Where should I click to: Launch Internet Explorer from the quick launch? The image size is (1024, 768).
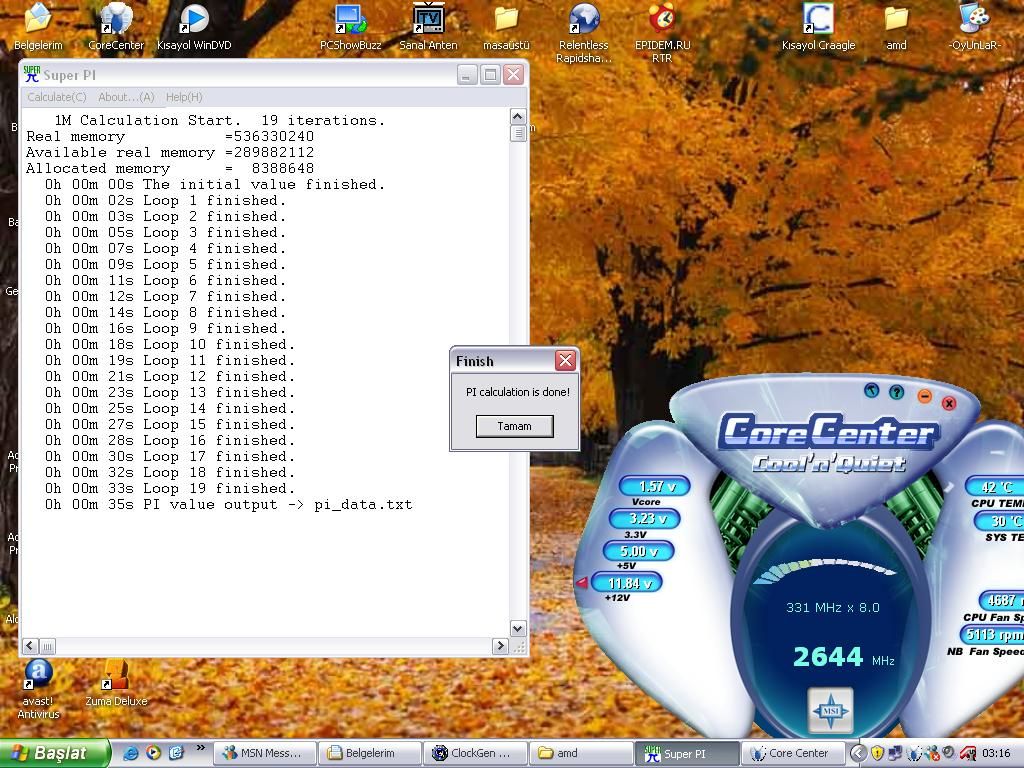130,753
